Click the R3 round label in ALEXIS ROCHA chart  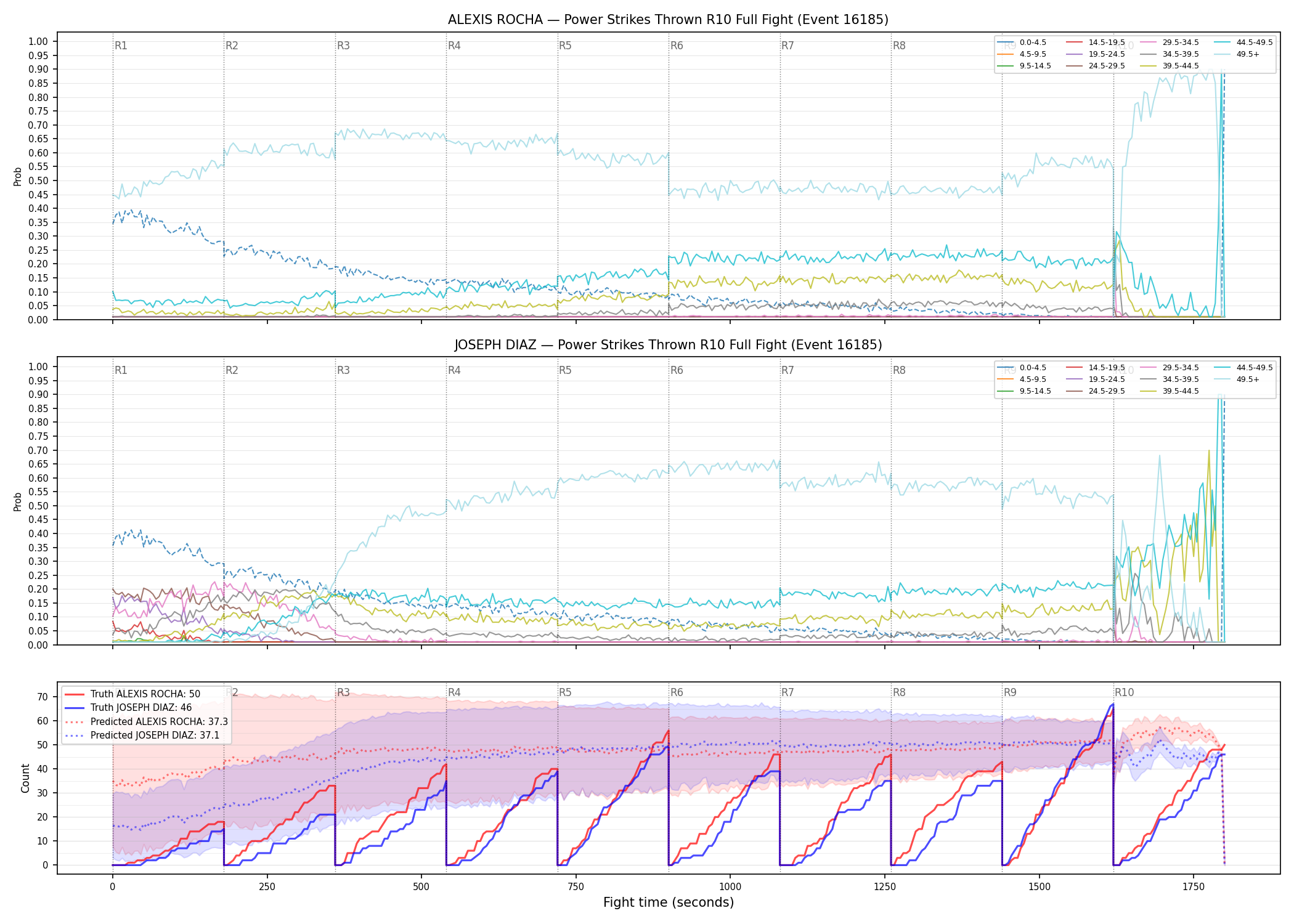point(343,46)
